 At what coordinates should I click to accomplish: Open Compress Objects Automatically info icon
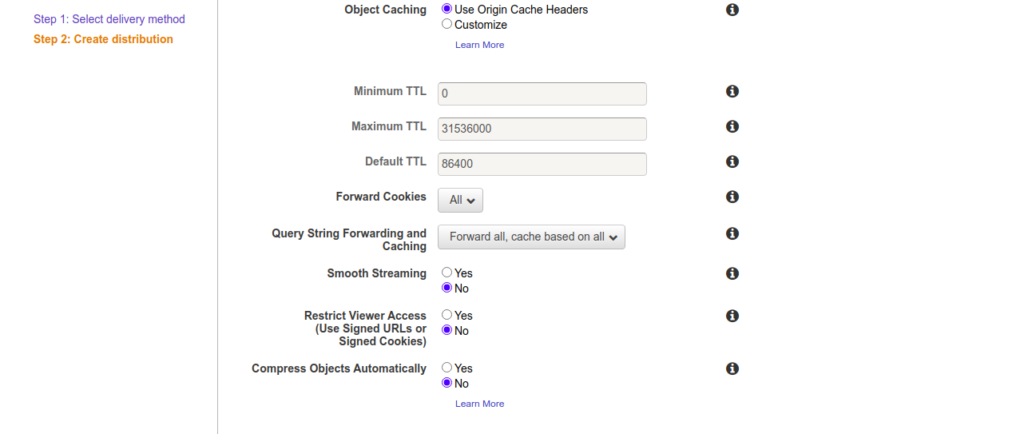point(732,368)
